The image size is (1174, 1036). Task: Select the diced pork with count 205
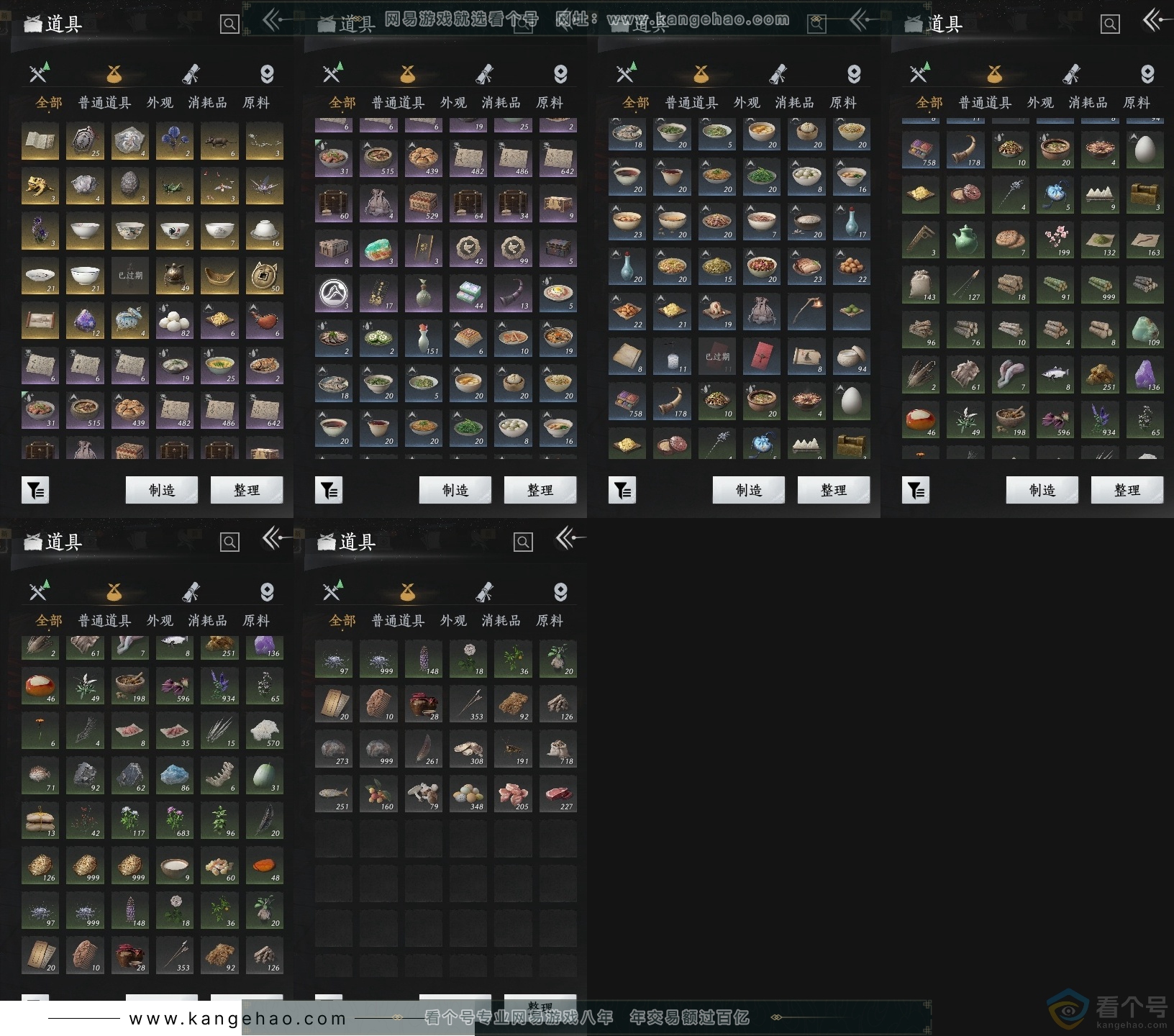[513, 794]
